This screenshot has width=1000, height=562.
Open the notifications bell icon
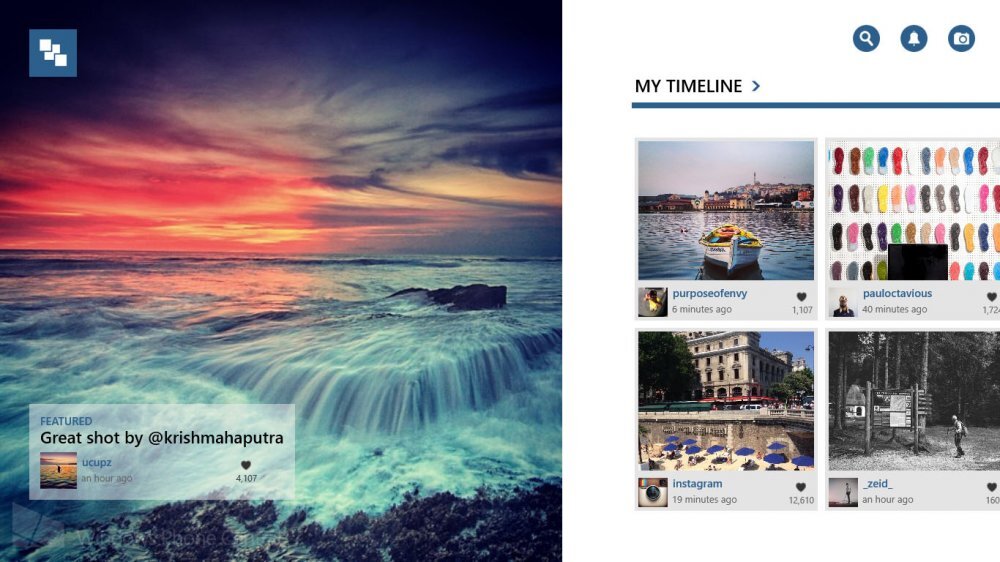[914, 39]
